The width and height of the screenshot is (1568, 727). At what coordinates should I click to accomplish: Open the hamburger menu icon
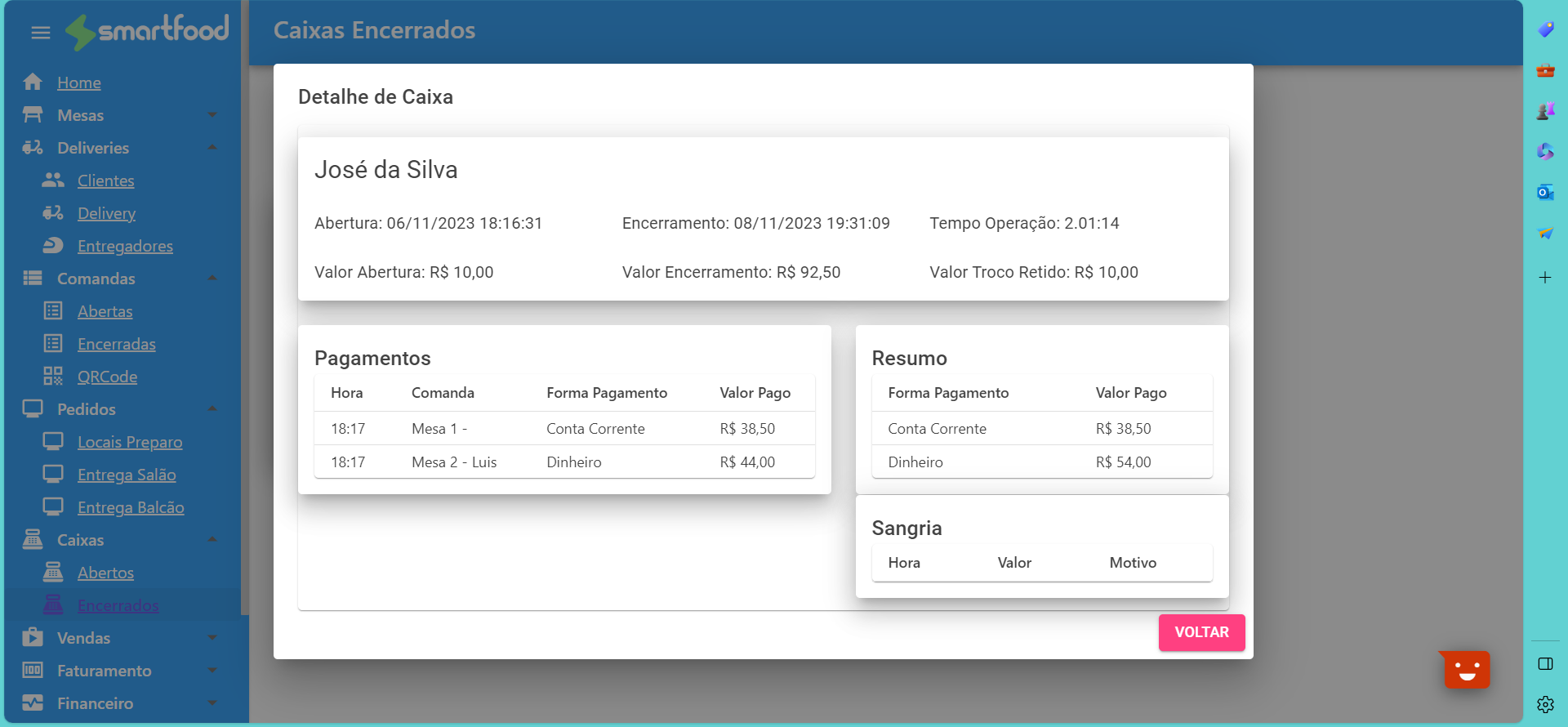[x=41, y=33]
